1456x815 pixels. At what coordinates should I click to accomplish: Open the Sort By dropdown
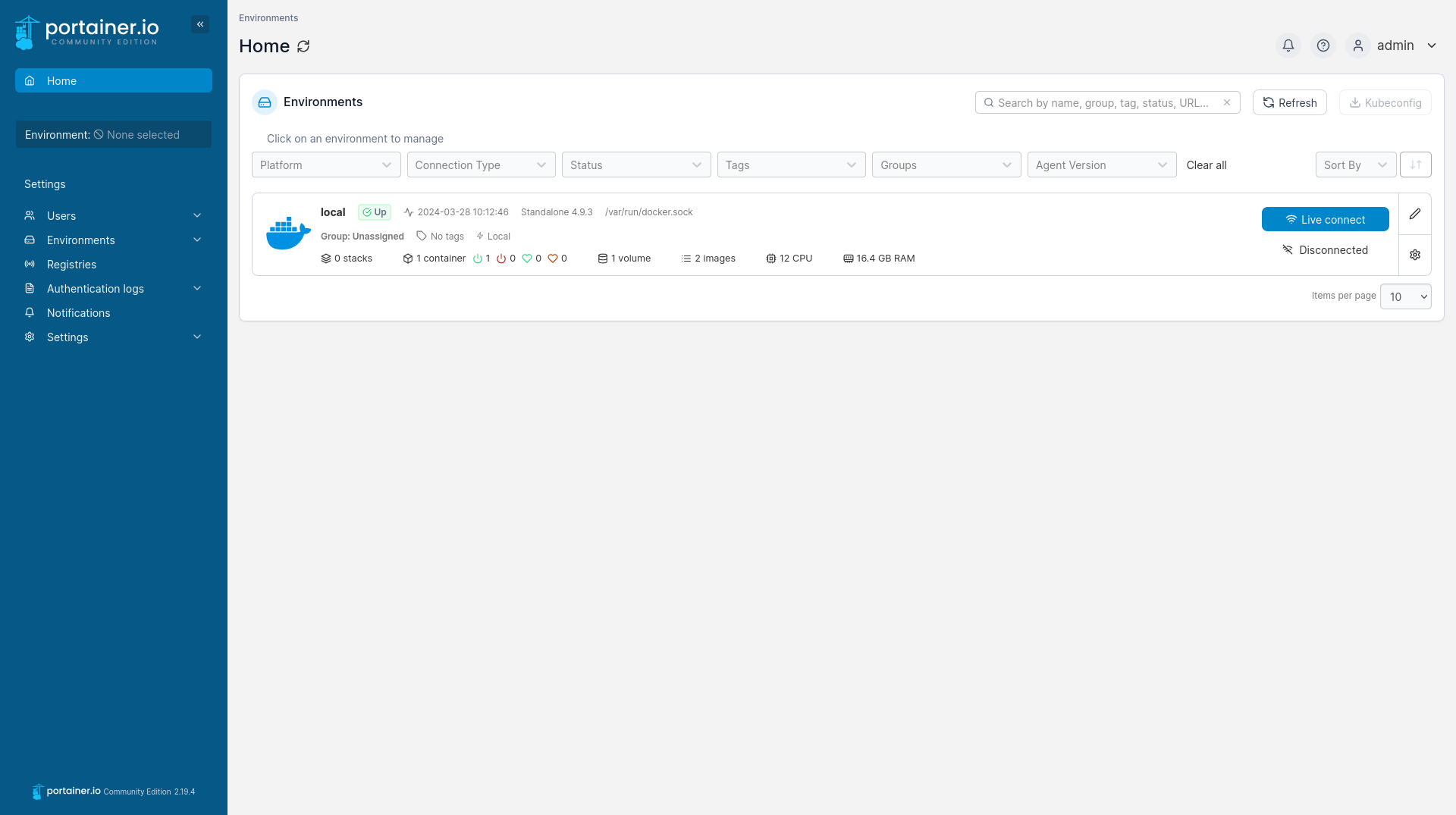pos(1354,165)
